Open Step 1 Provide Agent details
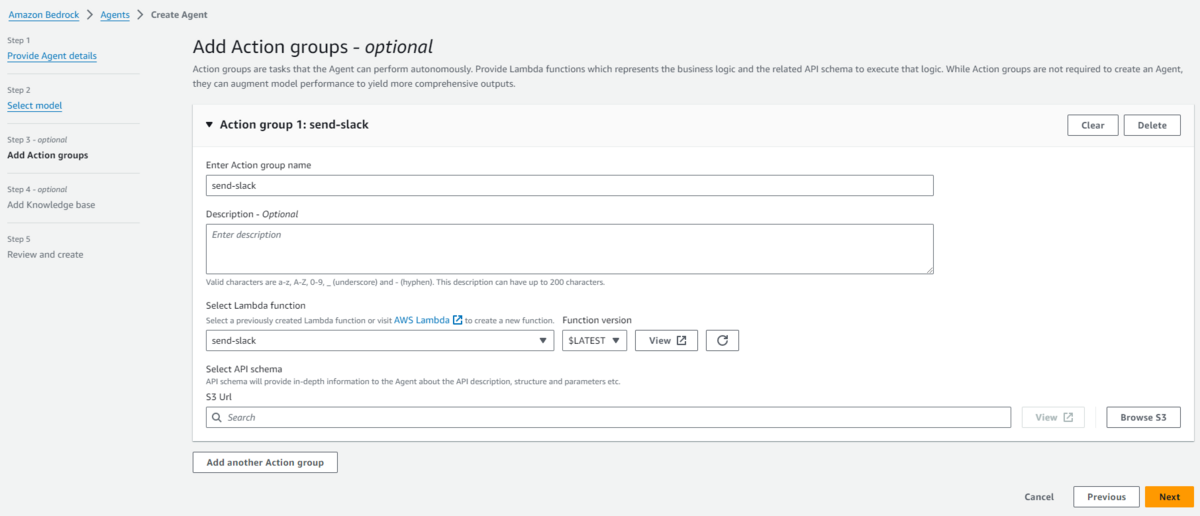1200x516 pixels. [x=52, y=56]
